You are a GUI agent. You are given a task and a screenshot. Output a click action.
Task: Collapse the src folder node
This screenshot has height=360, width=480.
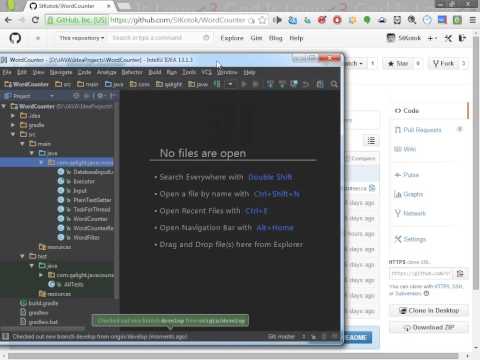[13, 134]
